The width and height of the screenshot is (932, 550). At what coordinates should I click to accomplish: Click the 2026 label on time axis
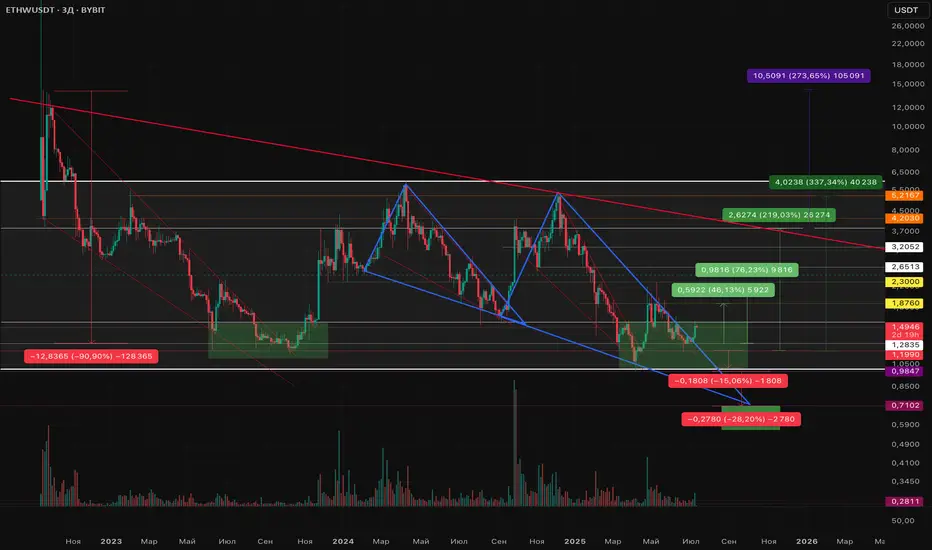807,541
